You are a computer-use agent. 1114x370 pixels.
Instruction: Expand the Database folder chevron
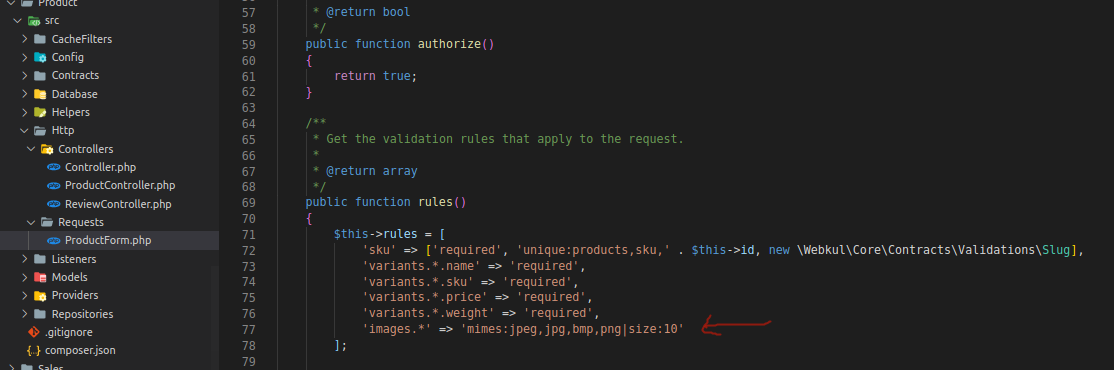(x=25, y=94)
